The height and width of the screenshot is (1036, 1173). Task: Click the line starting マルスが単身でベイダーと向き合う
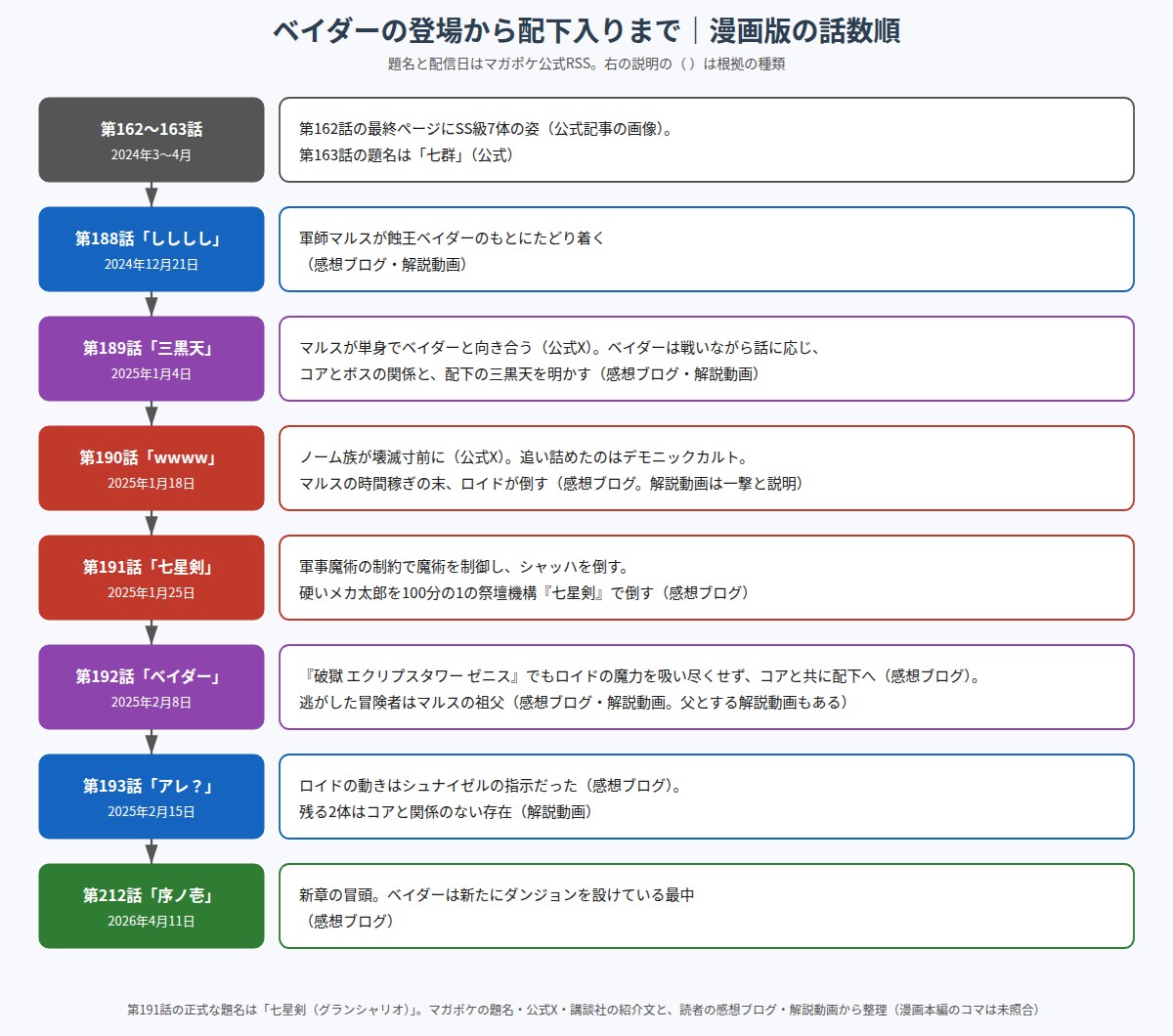click(x=559, y=347)
